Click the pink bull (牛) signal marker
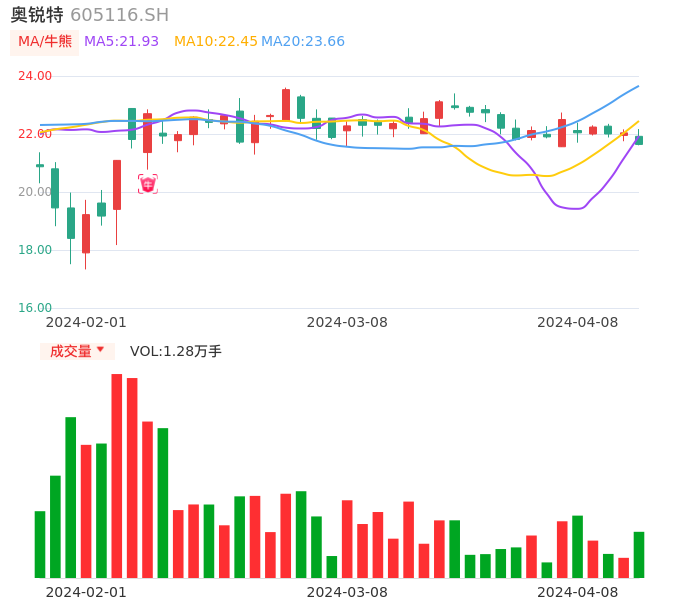 (x=147, y=184)
